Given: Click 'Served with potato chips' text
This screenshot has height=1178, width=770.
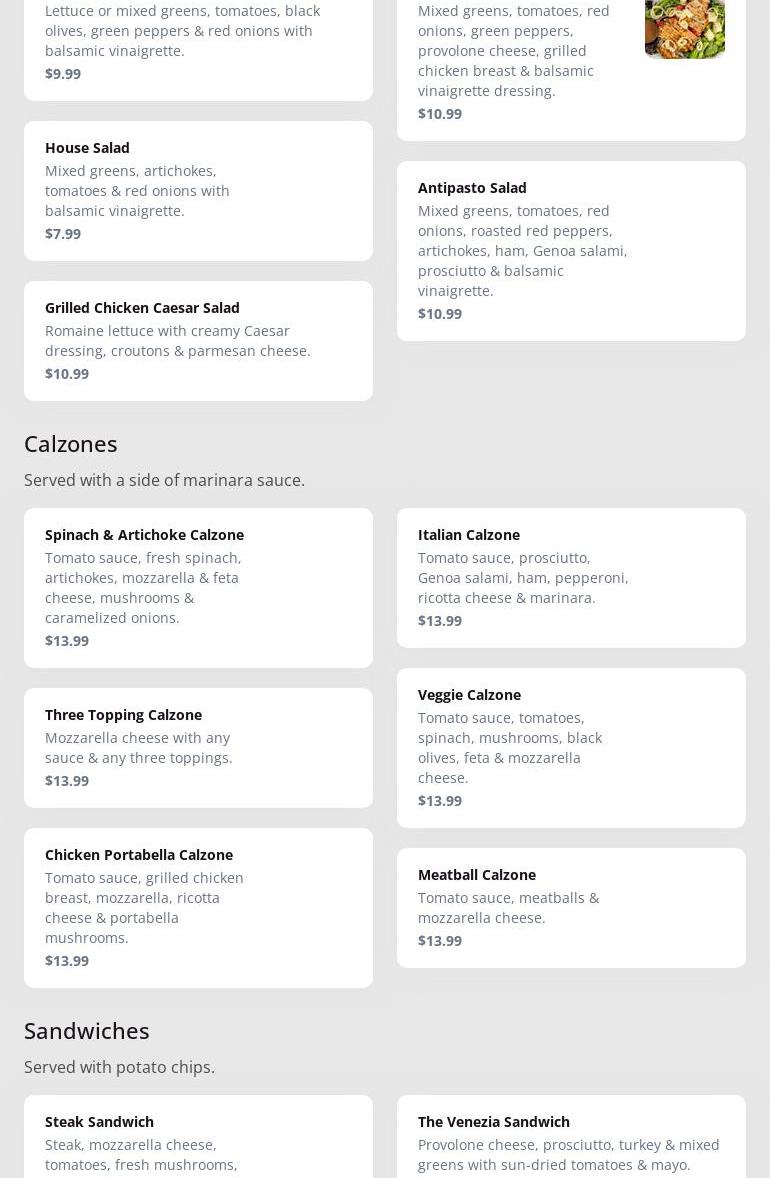Looking at the screenshot, I should (x=119, y=1067).
